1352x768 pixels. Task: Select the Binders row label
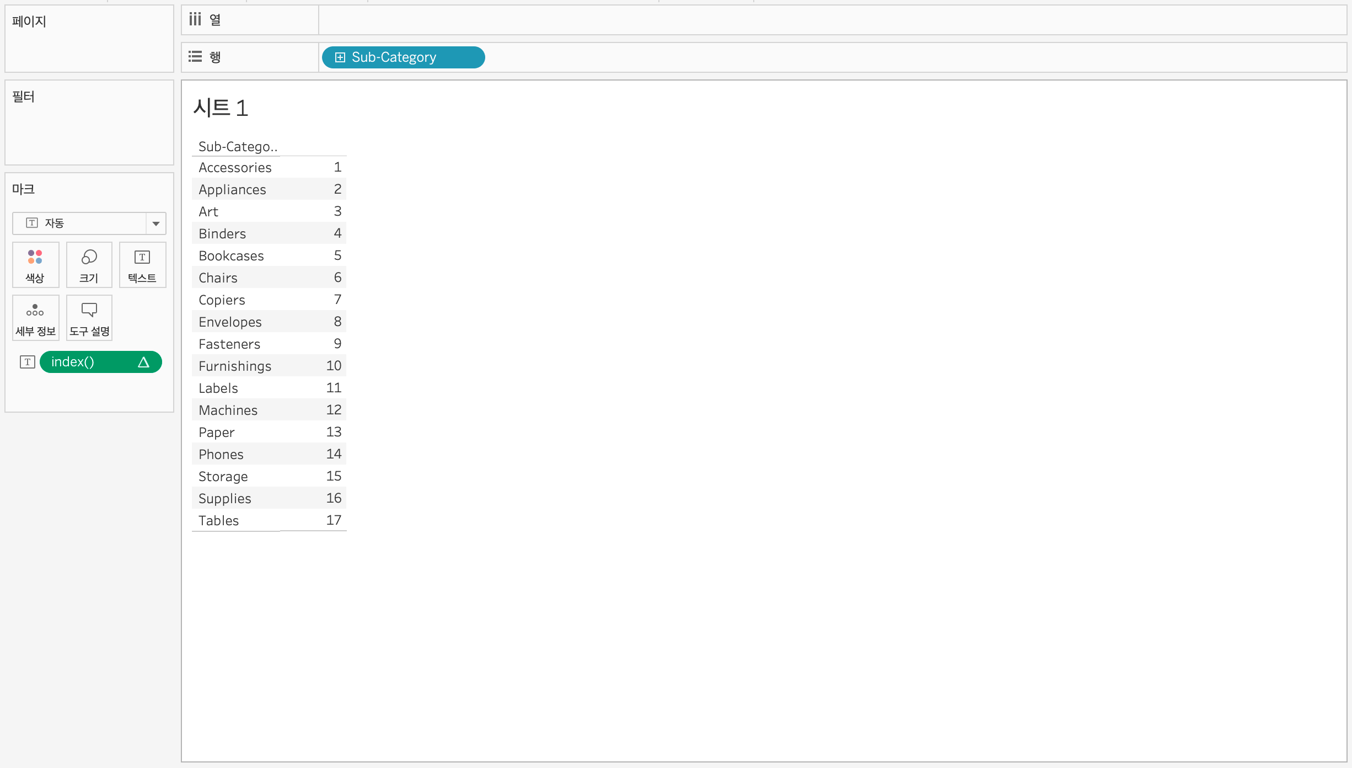click(x=222, y=234)
